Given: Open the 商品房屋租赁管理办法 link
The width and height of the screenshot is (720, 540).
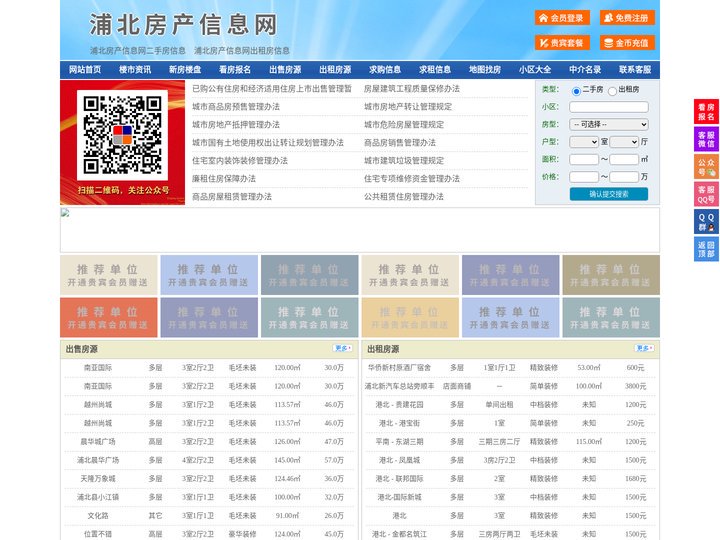Looking at the screenshot, I should coord(232,197).
